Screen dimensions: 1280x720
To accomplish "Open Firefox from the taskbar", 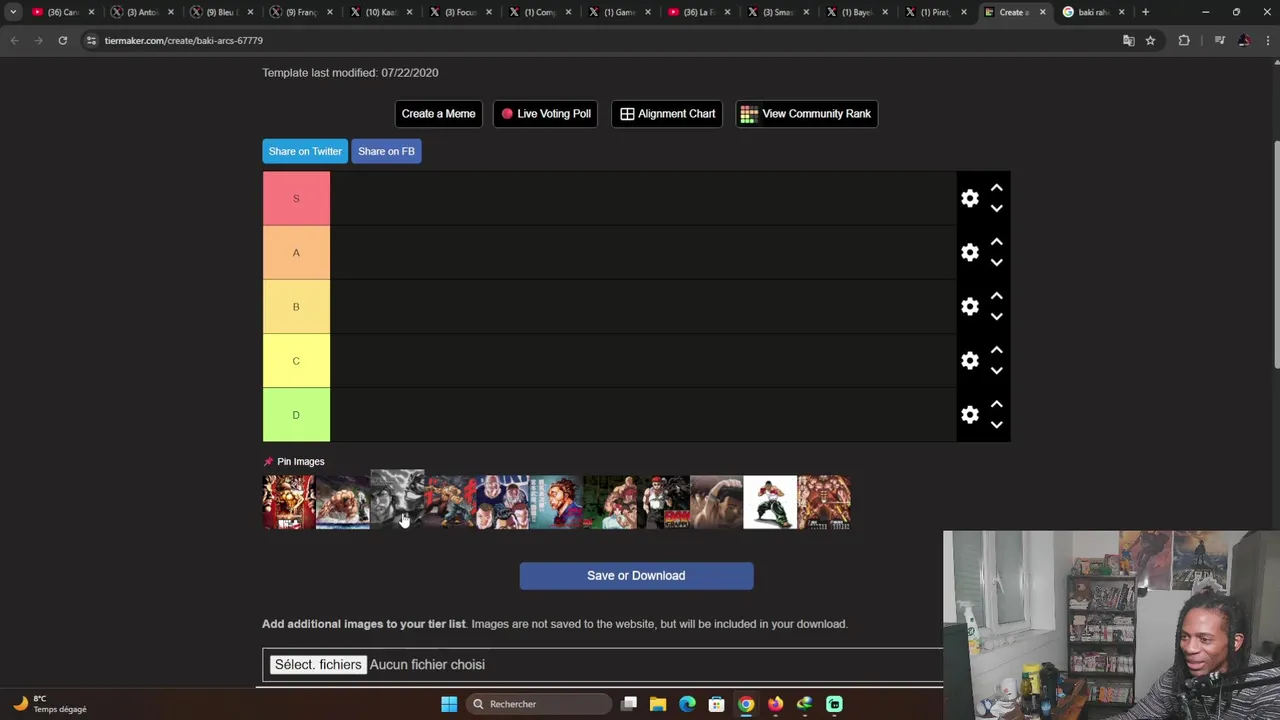I will tap(775, 704).
